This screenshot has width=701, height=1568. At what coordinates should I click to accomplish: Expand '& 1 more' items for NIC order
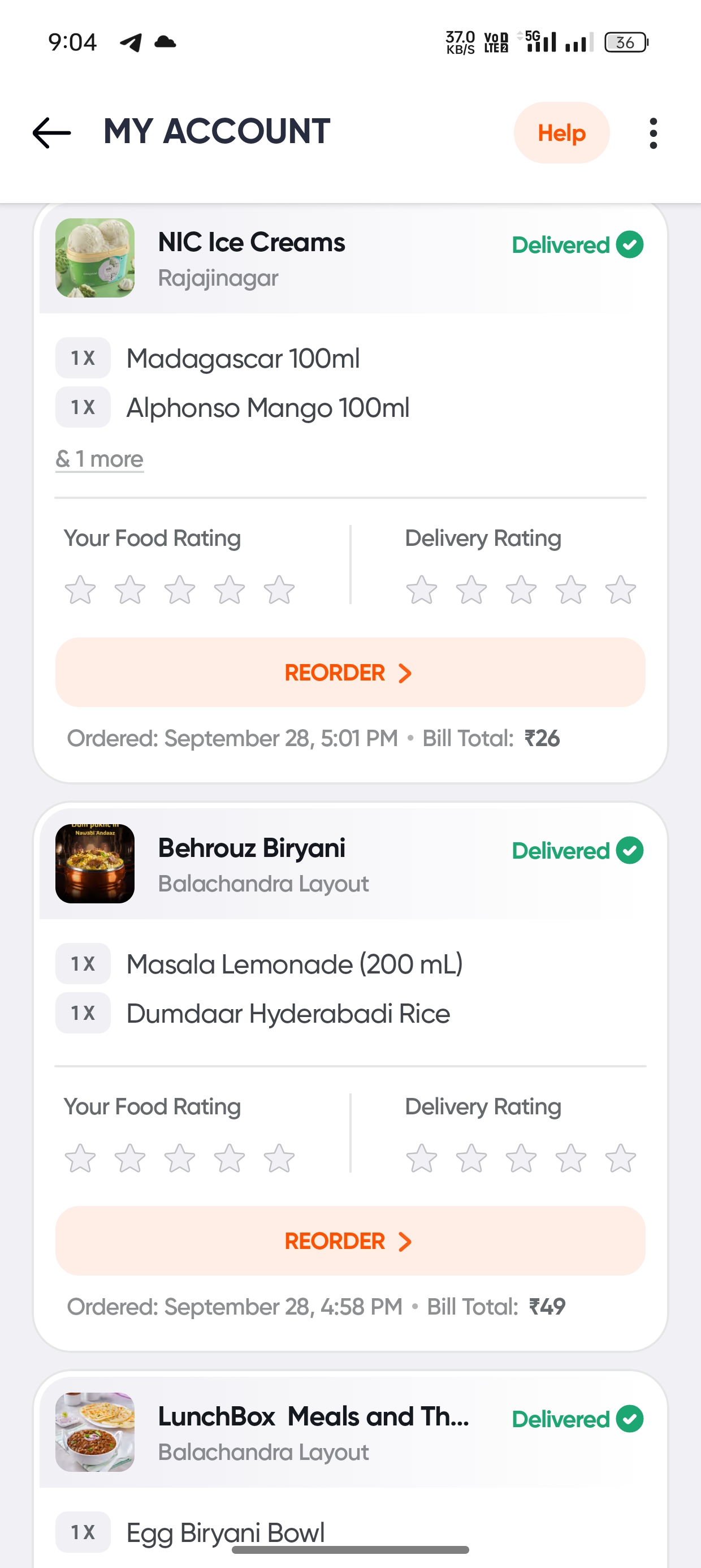100,459
